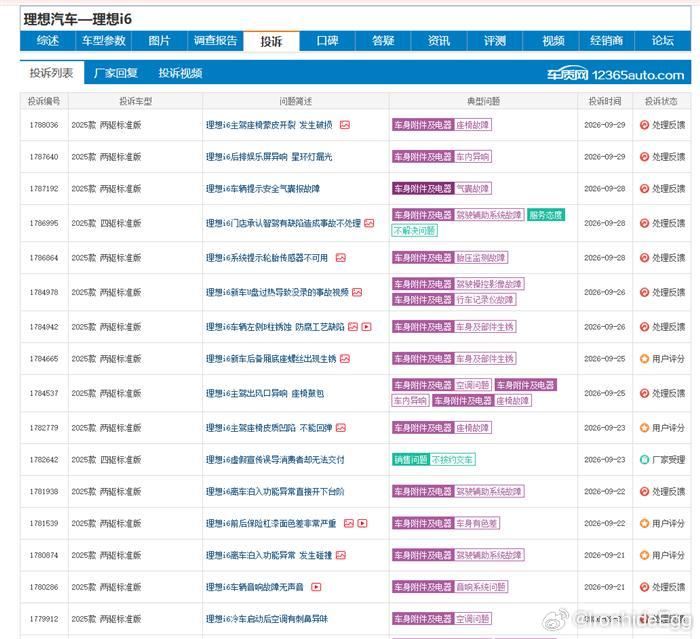Open the 综述 tab

[x=47, y=41]
